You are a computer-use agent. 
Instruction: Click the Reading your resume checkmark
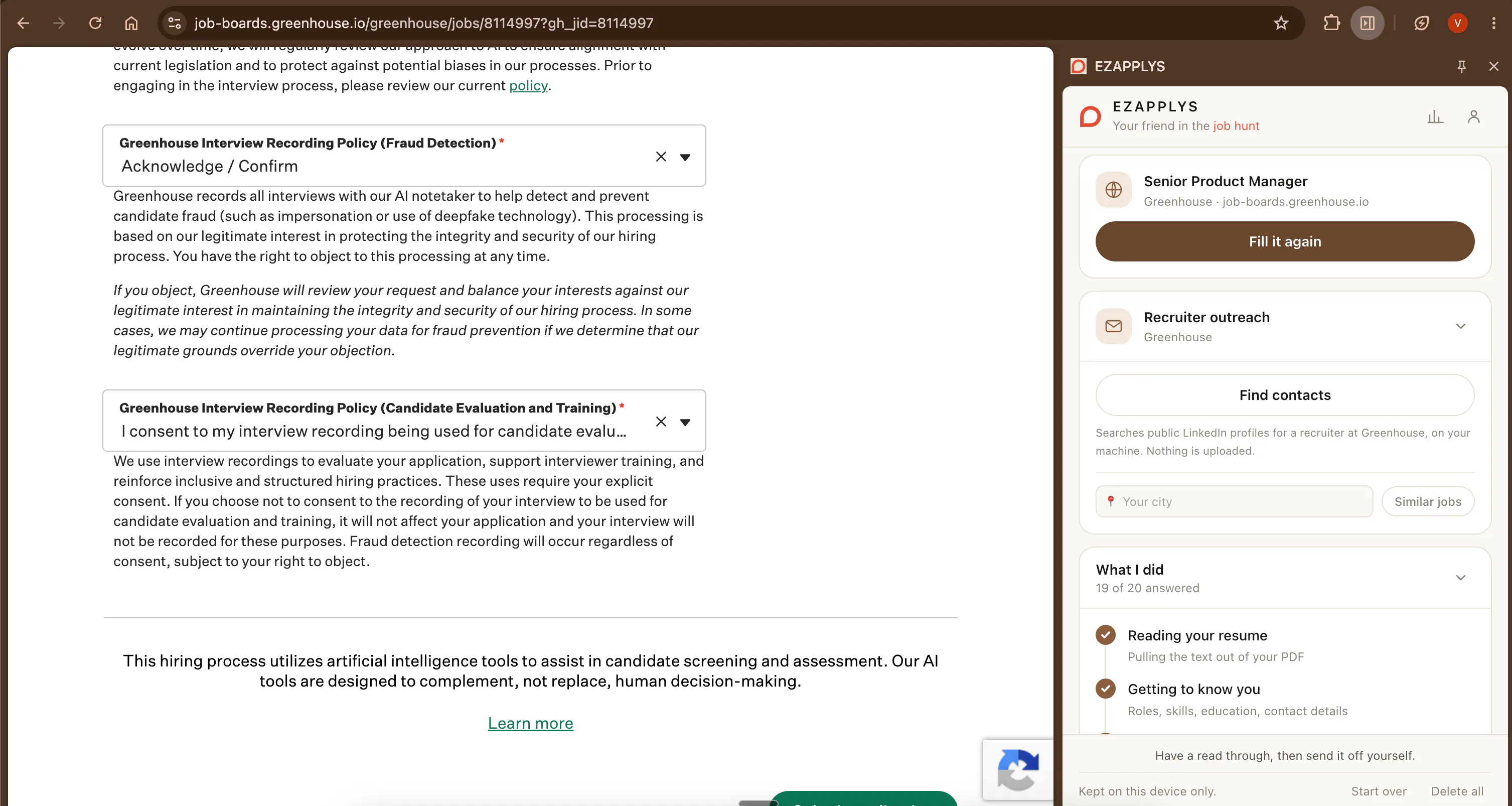point(1106,634)
